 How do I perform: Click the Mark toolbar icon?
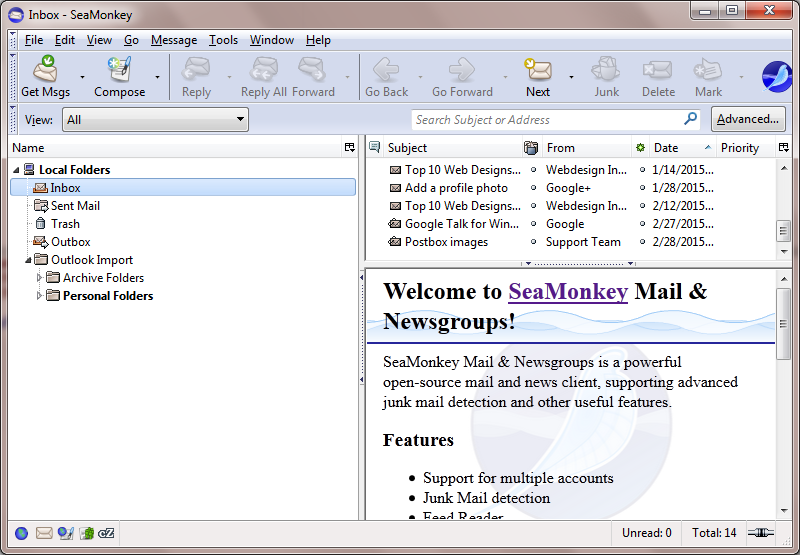[708, 70]
